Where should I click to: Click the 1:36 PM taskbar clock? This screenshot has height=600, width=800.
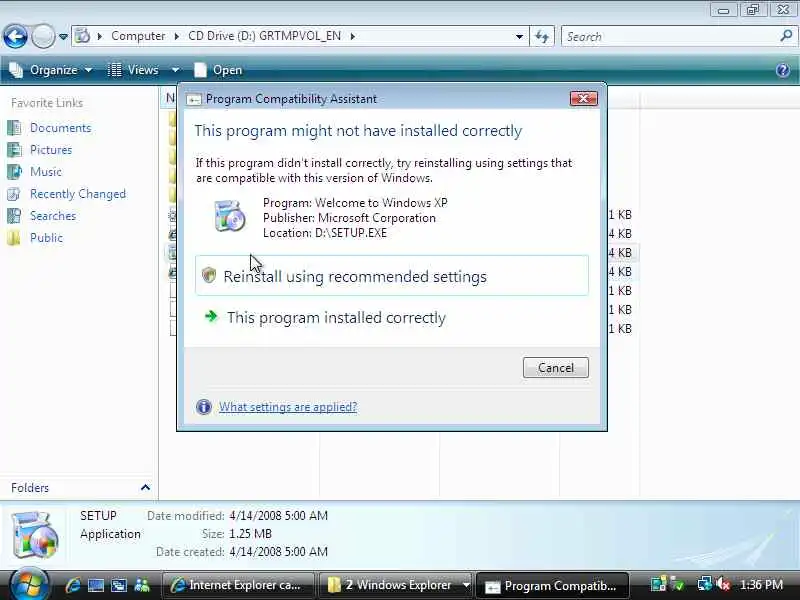pos(761,585)
